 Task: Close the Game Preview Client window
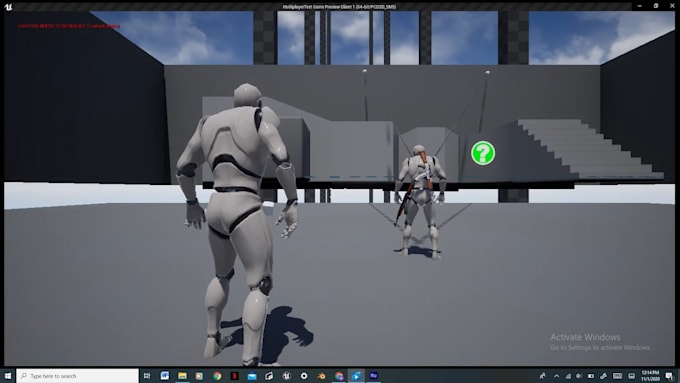(x=672, y=6)
